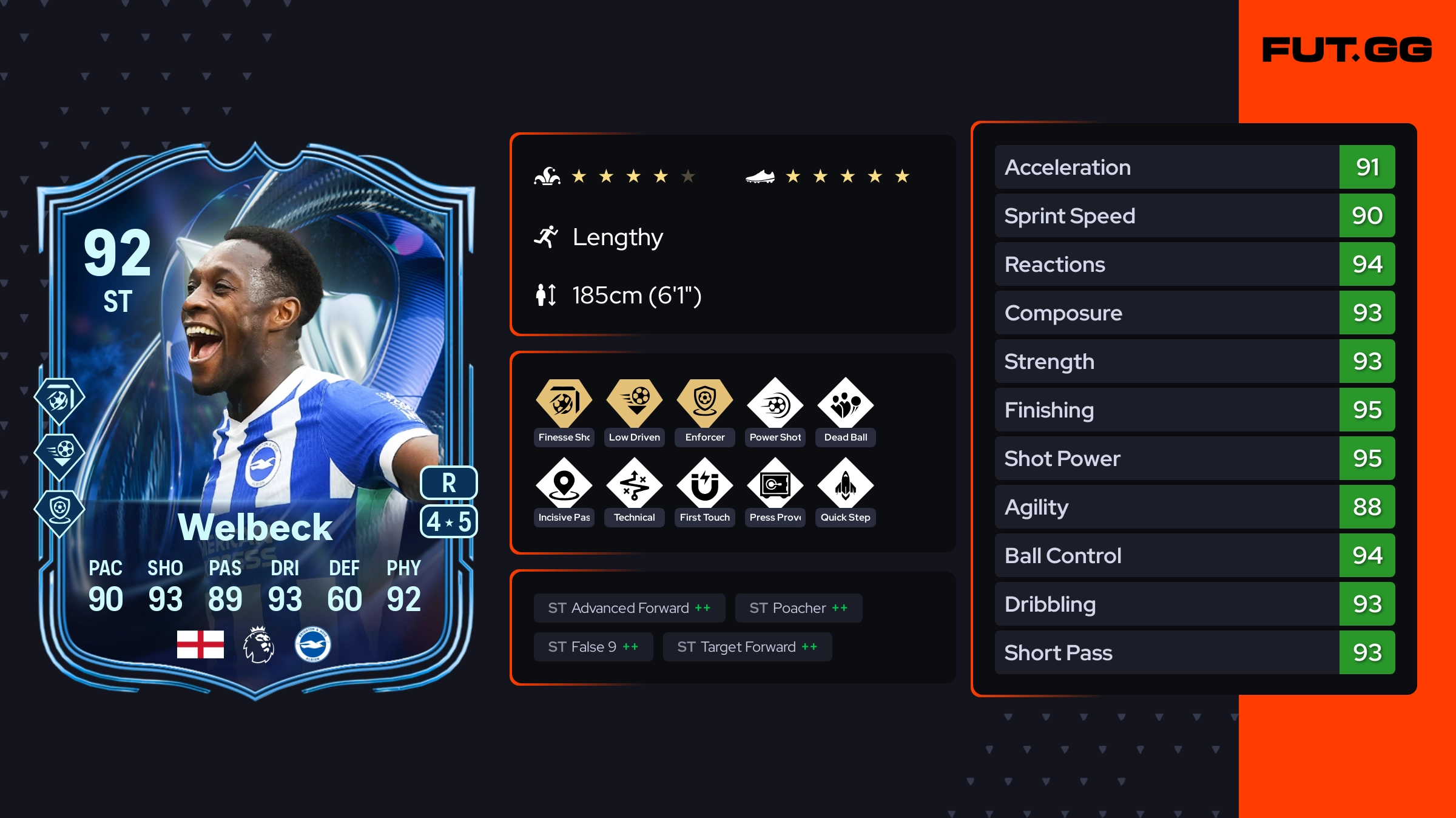
Task: Select the First Touch magnet icon
Action: (x=704, y=483)
